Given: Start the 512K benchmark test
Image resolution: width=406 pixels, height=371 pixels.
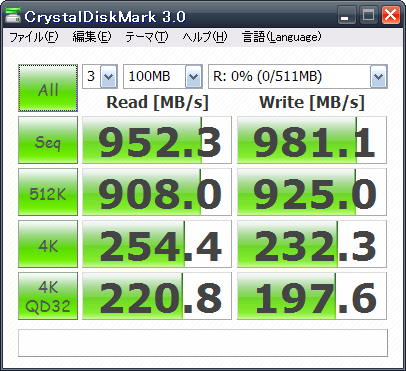Looking at the screenshot, I should 48,192.
